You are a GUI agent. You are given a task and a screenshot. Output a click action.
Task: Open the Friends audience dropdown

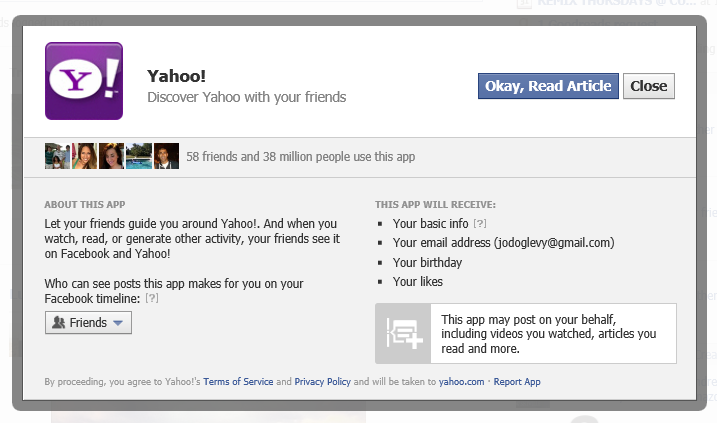(88, 322)
